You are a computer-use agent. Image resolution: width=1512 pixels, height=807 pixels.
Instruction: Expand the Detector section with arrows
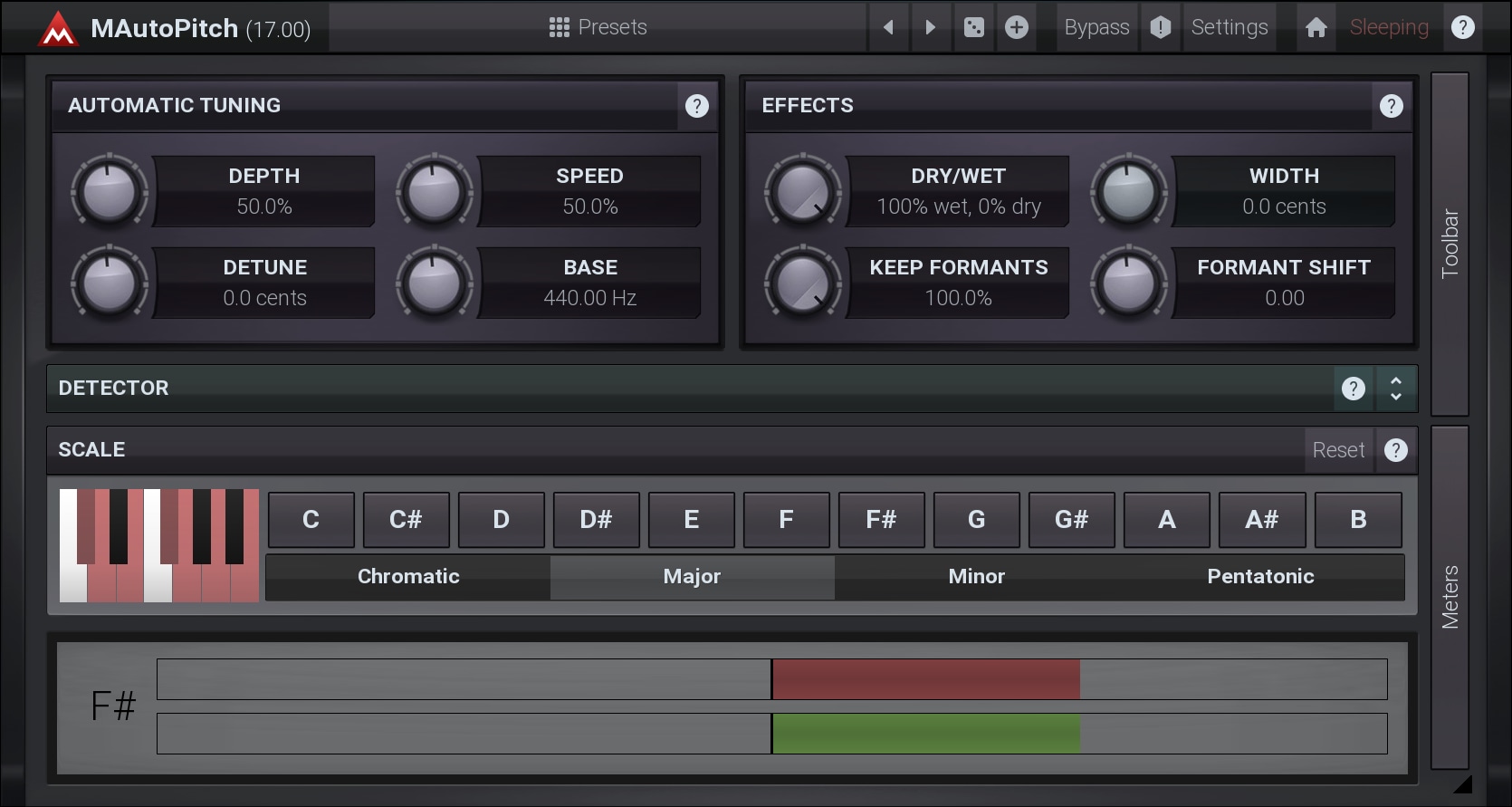coord(1395,389)
